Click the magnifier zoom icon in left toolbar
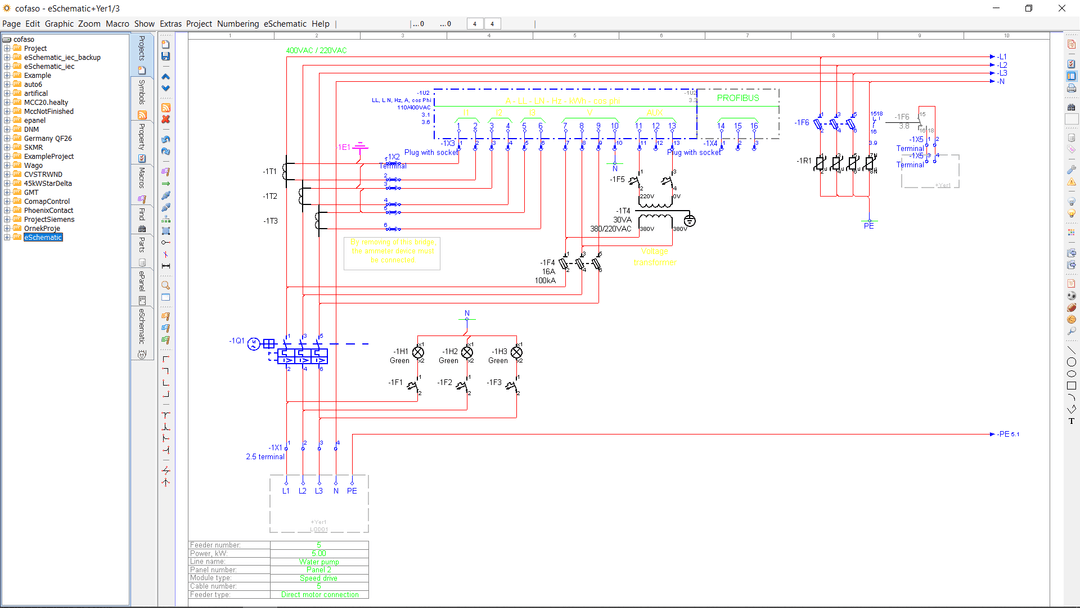Viewport: 1080px width, 608px height. click(x=165, y=285)
